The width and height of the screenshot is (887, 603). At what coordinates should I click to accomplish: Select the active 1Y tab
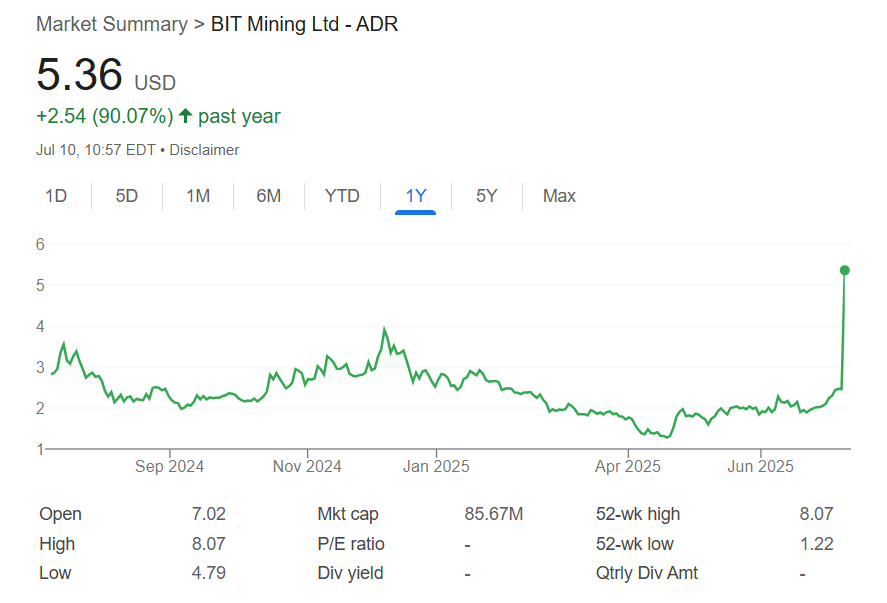[x=416, y=196]
